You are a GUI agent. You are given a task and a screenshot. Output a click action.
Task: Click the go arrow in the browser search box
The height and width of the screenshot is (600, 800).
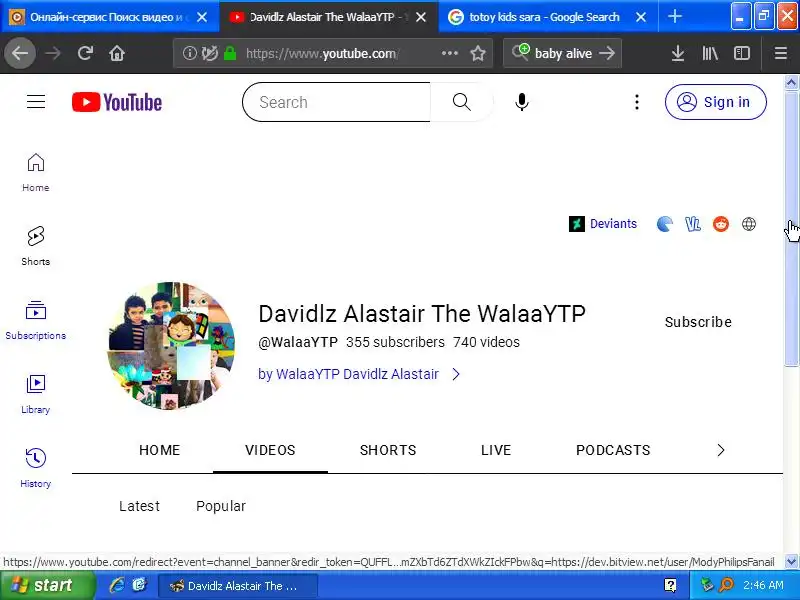tap(607, 53)
